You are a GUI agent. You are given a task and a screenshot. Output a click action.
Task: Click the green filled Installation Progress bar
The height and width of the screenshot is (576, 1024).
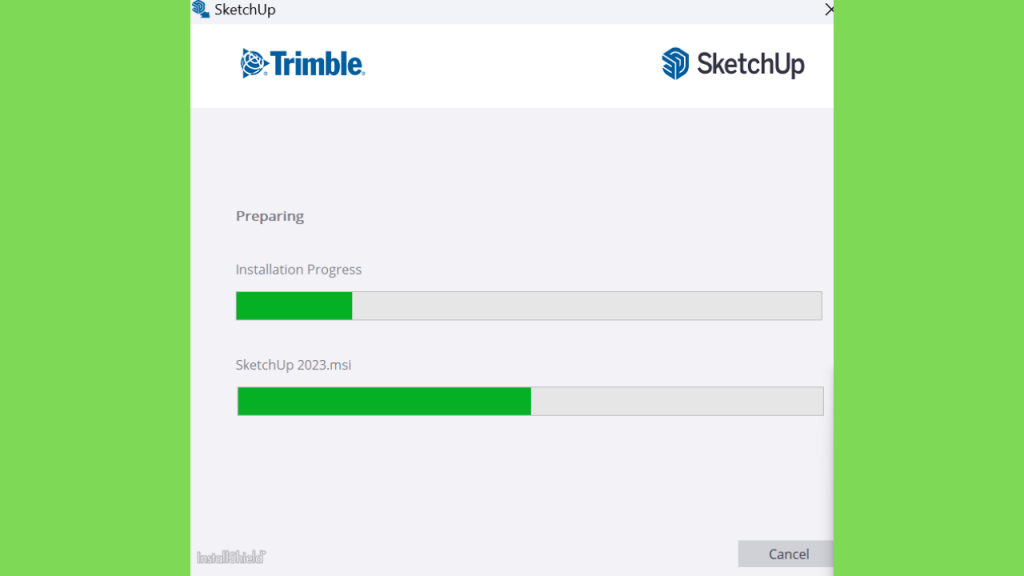point(294,306)
